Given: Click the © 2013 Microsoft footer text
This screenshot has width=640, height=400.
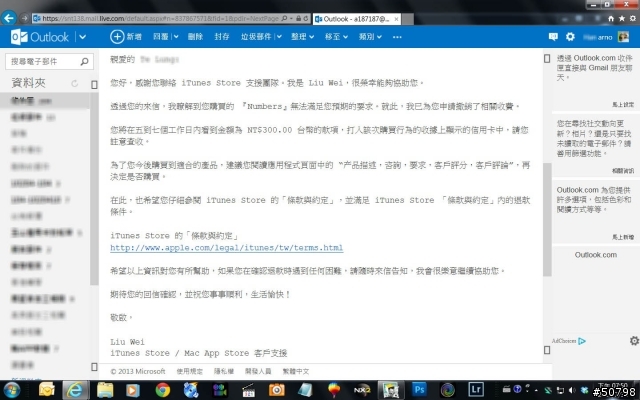Looking at the screenshot, I should (138, 371).
